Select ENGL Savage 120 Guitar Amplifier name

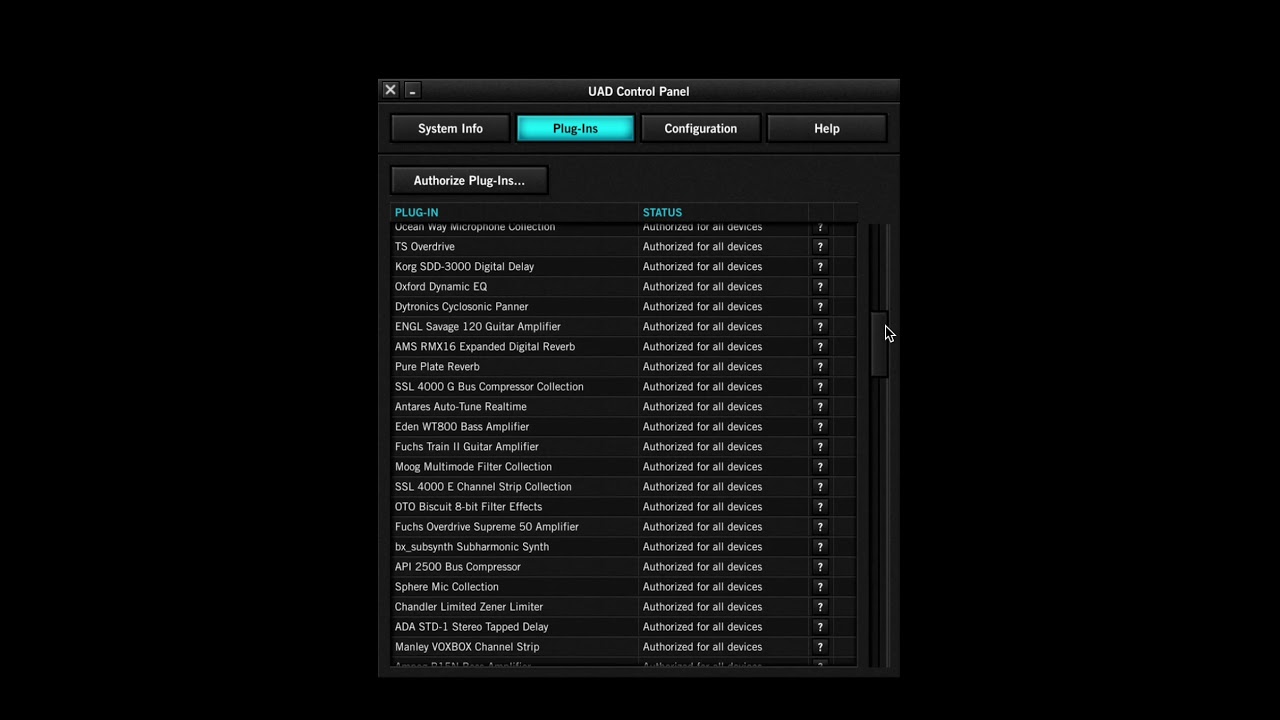click(477, 327)
